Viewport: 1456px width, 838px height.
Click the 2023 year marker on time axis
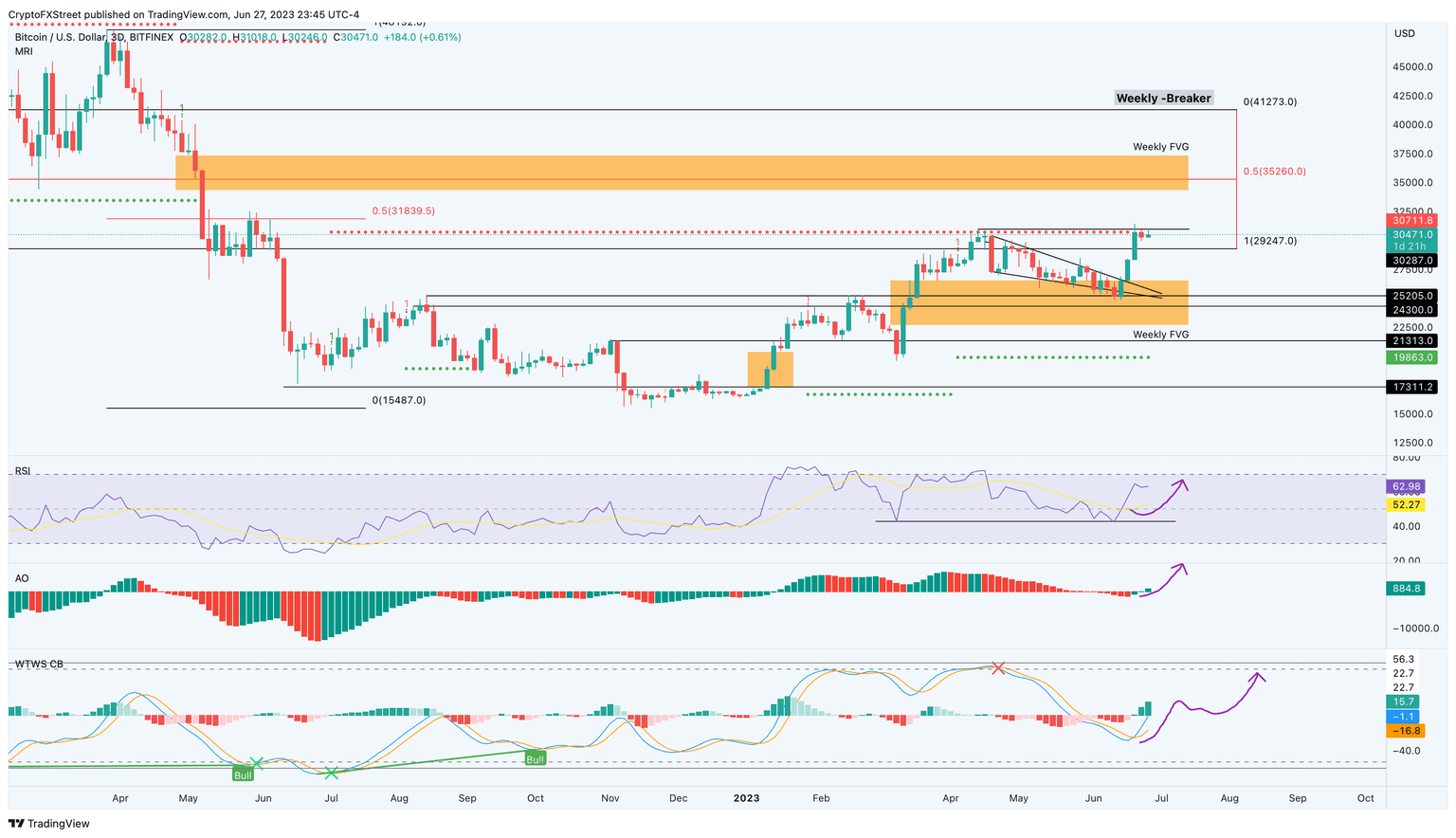pyautogui.click(x=746, y=798)
